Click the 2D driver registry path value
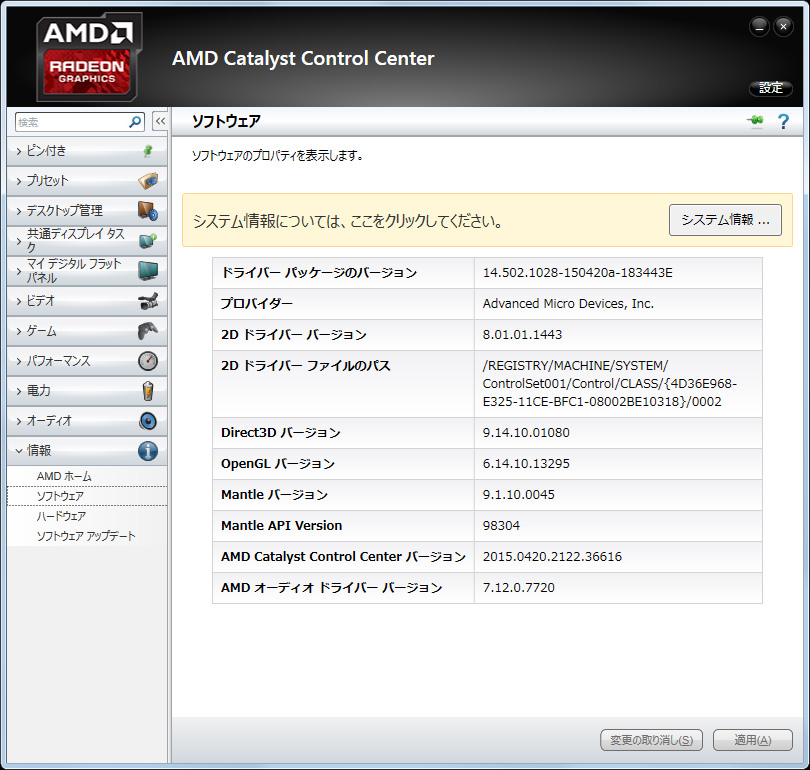 pyautogui.click(x=610, y=384)
